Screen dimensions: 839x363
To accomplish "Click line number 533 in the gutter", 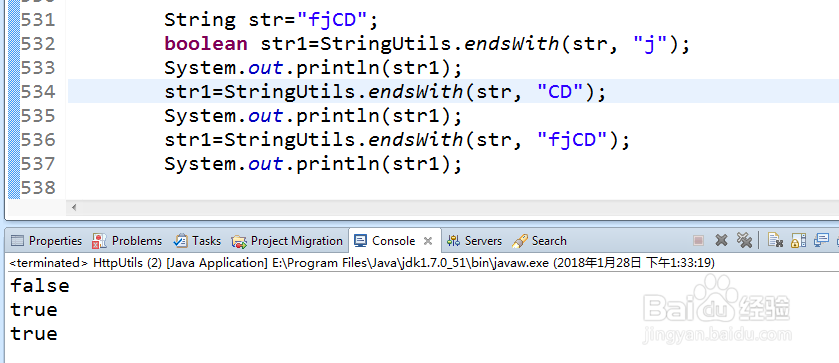I will [x=37, y=68].
